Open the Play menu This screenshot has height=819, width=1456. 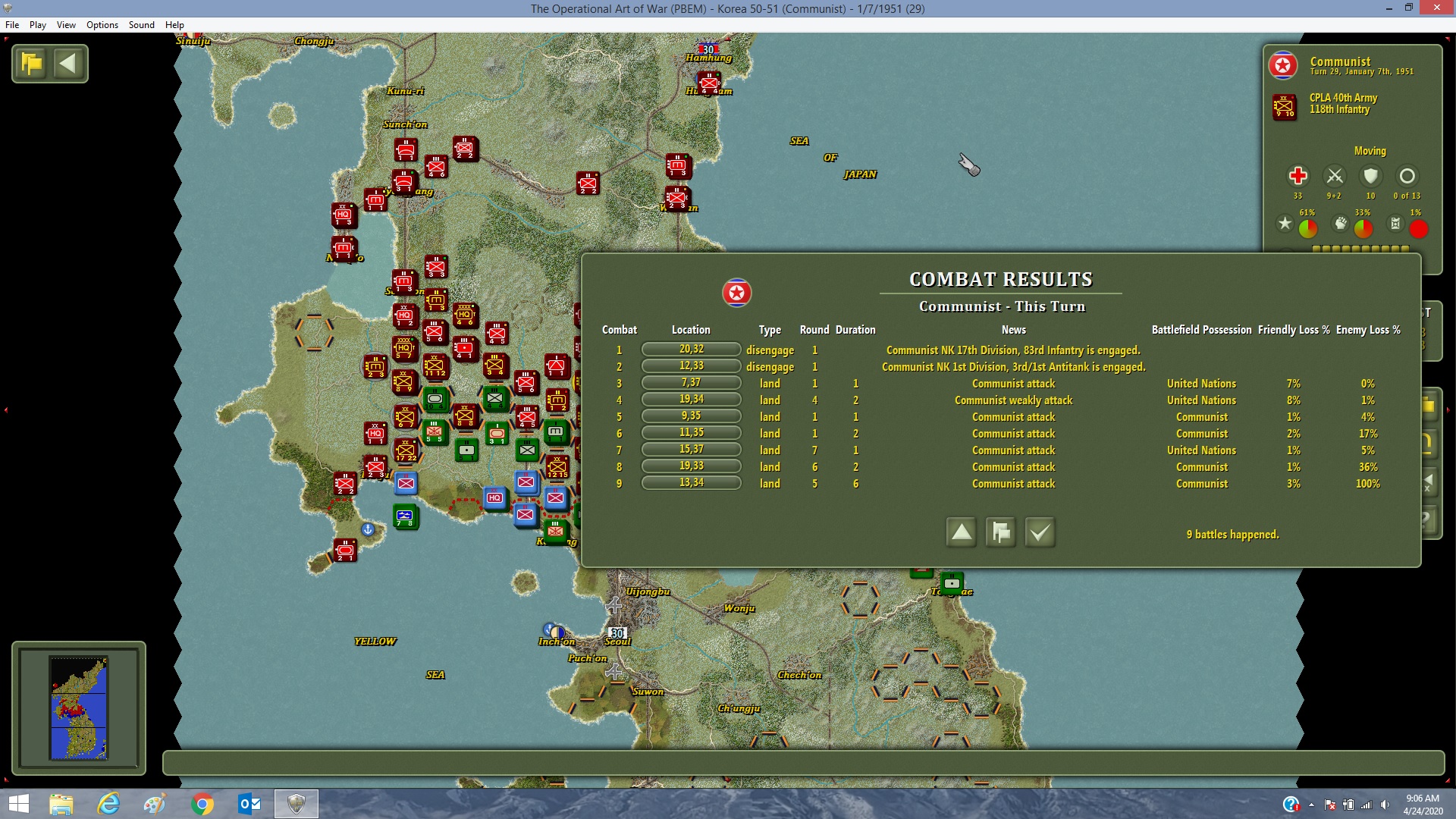tap(38, 25)
